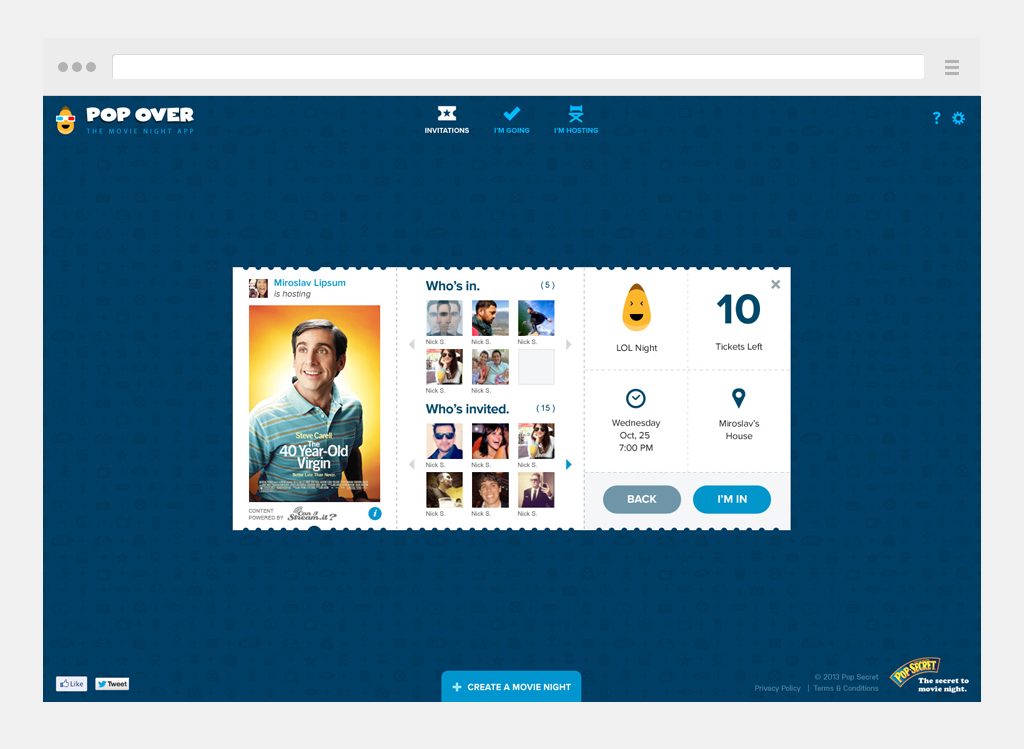1024x749 pixels.
Task: Click the clock date and time icon
Action: 635,399
